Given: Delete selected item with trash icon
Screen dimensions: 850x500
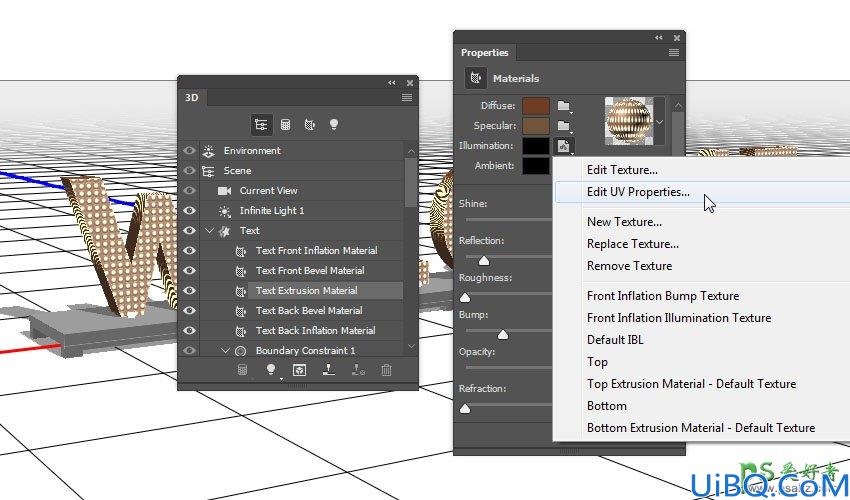Looking at the screenshot, I should click(386, 370).
